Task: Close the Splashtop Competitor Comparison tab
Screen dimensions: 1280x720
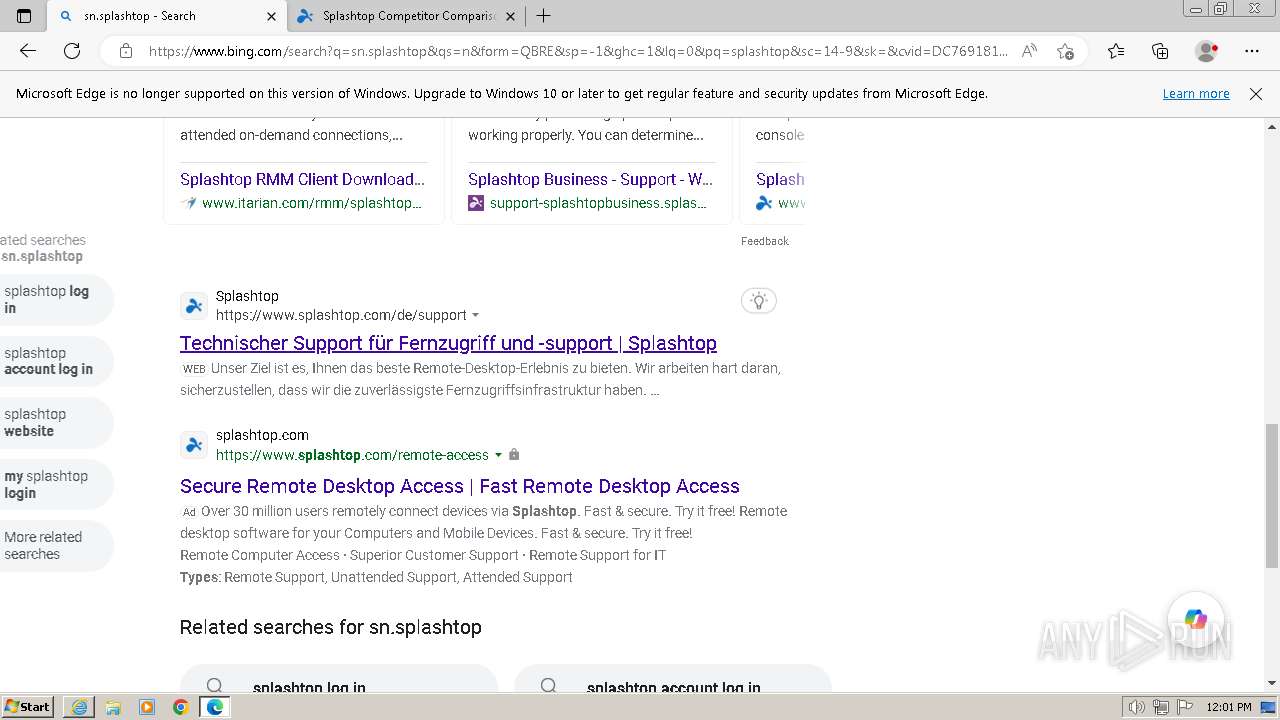Action: tap(510, 16)
